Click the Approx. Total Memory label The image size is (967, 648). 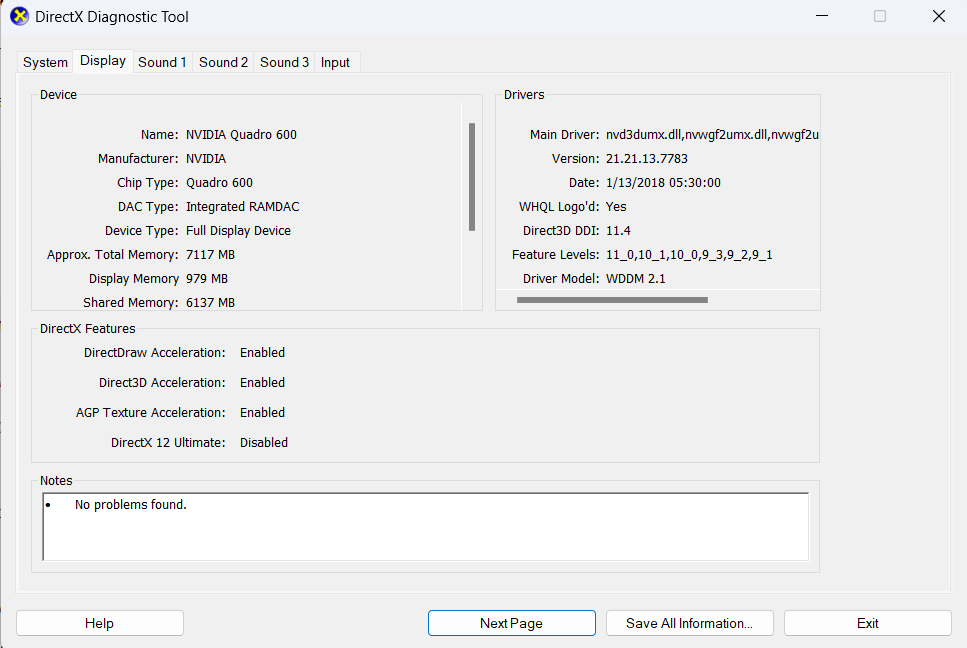pyautogui.click(x=112, y=255)
